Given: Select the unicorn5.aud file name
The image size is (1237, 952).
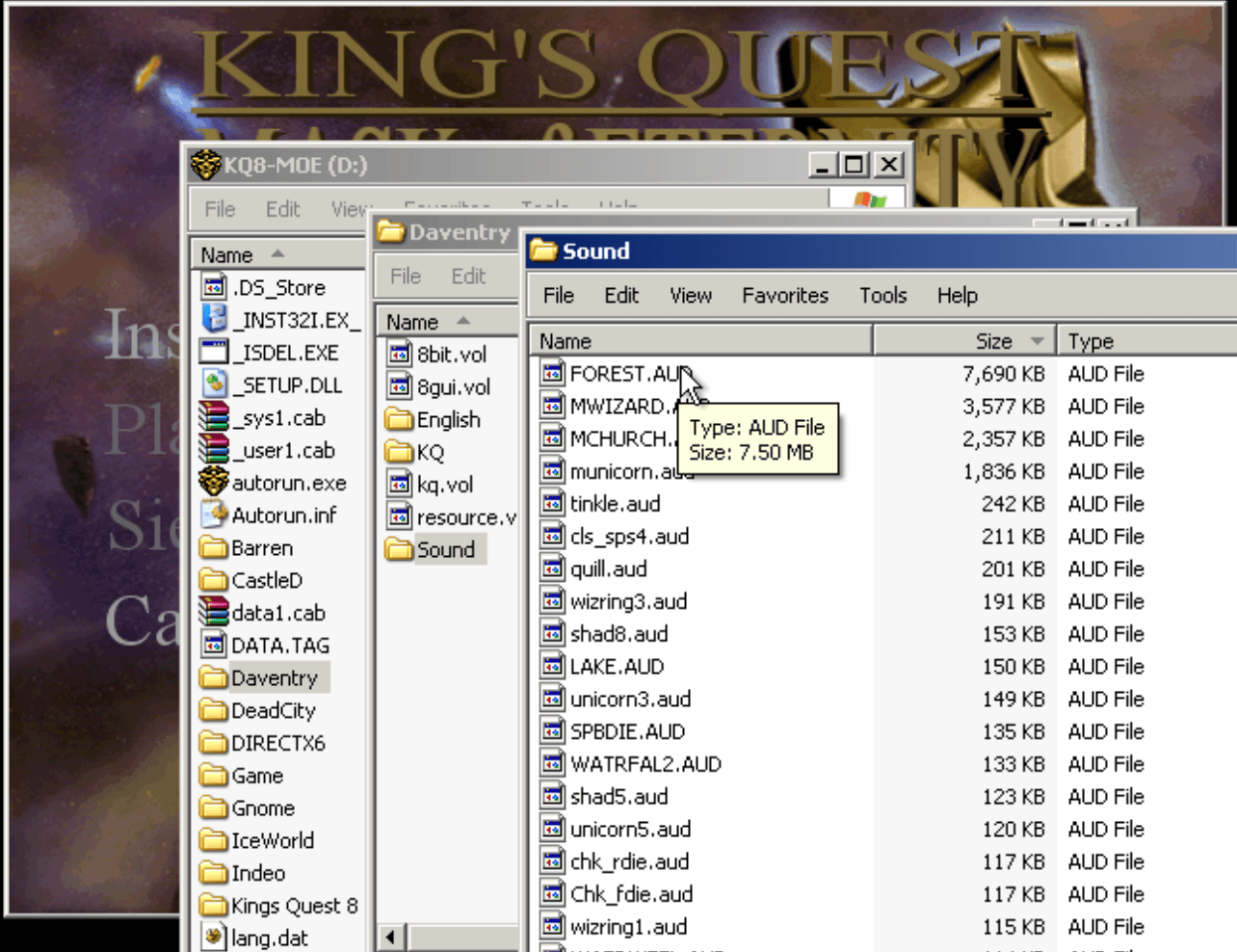Looking at the screenshot, I should pos(630,830).
